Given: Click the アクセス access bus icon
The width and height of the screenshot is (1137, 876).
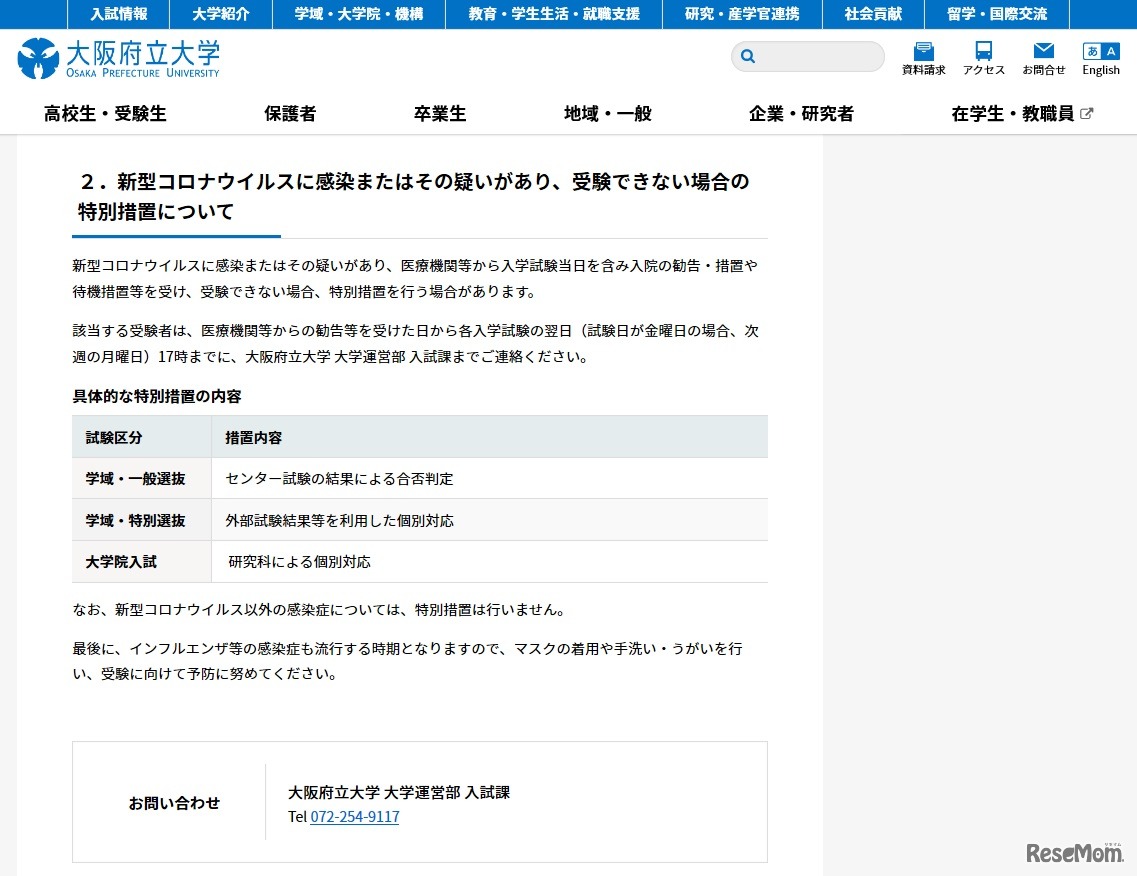Looking at the screenshot, I should [x=983, y=55].
